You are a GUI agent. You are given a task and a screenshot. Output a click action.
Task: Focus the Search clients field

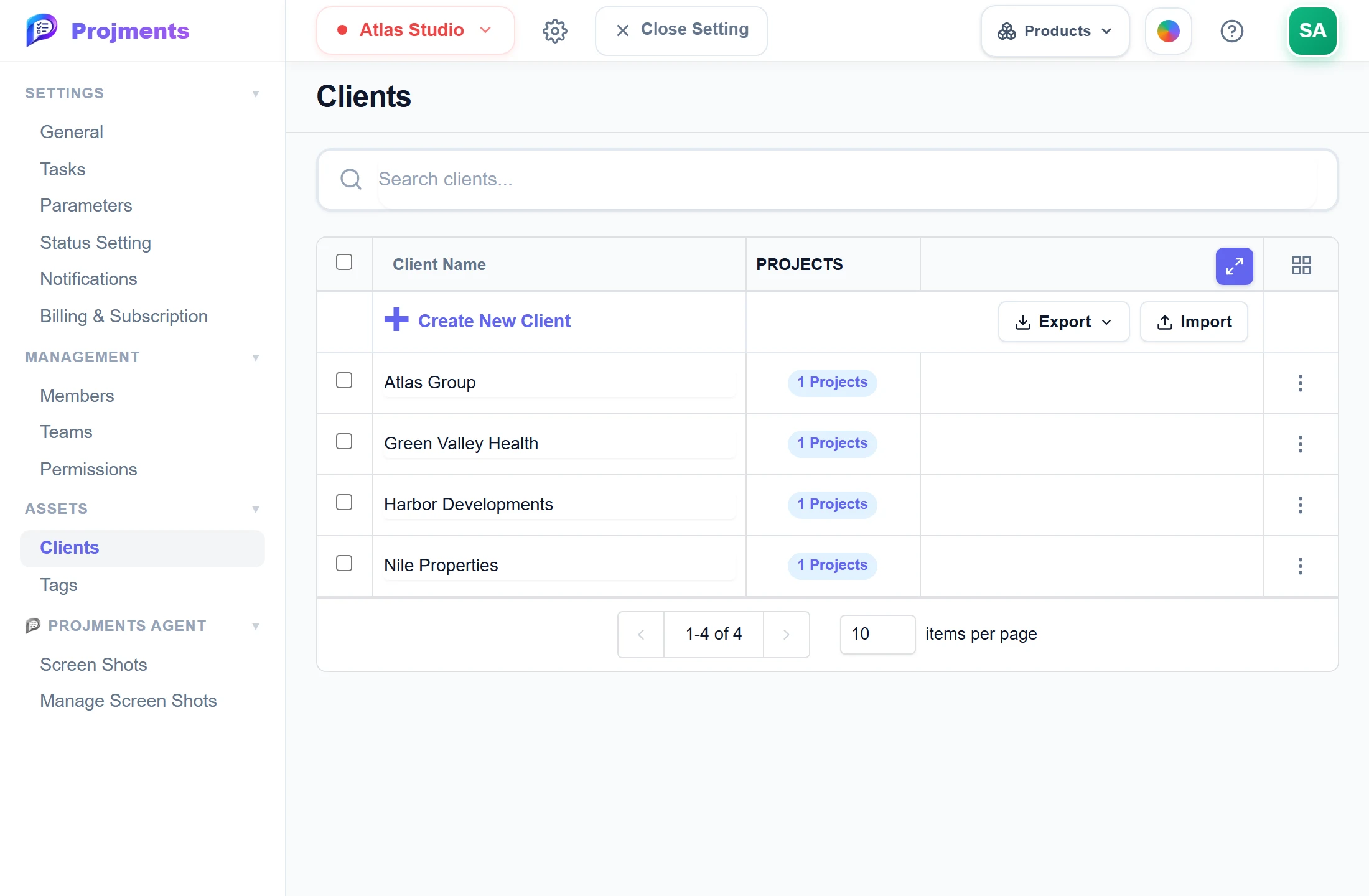(x=827, y=179)
